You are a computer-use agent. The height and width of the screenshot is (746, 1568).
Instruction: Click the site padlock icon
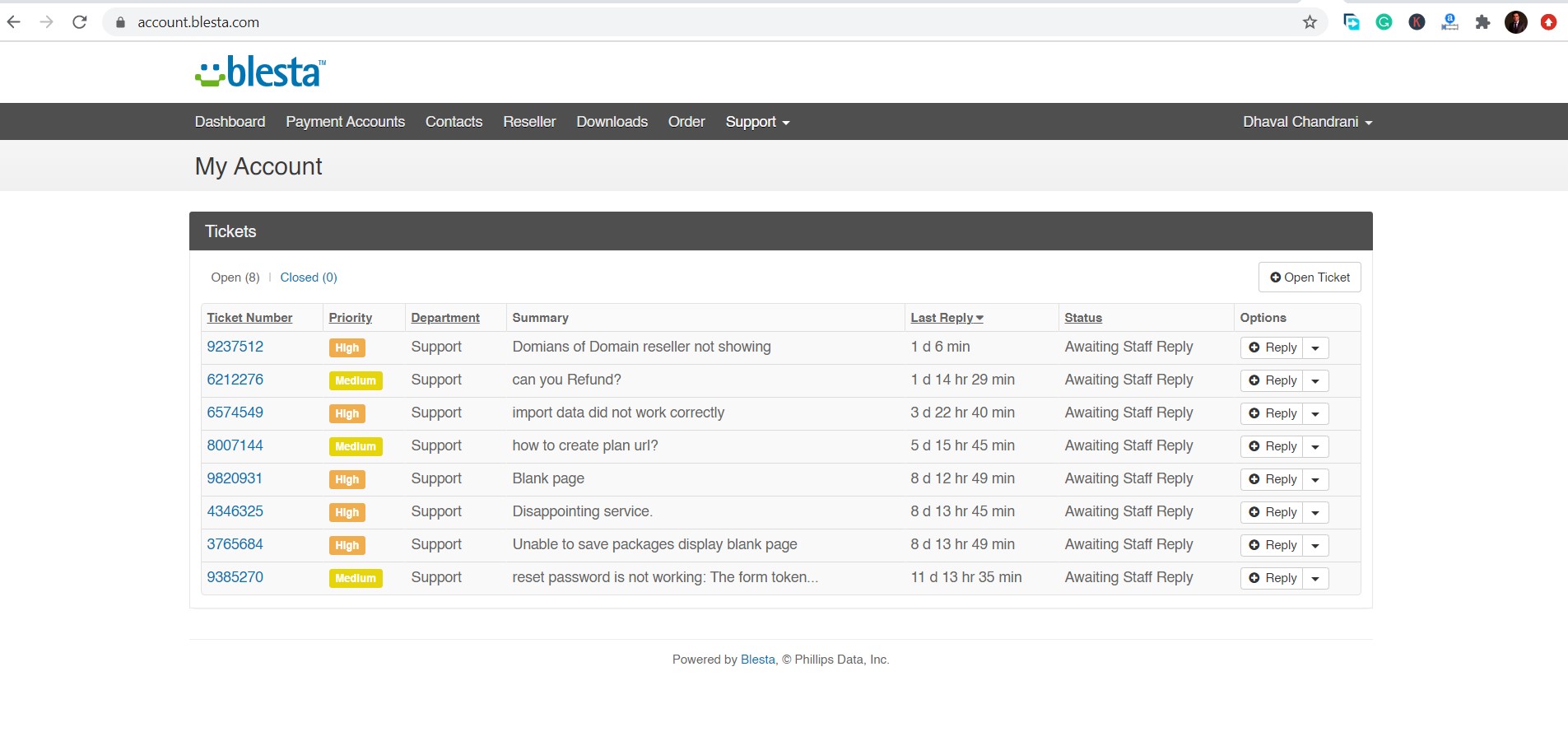click(121, 22)
